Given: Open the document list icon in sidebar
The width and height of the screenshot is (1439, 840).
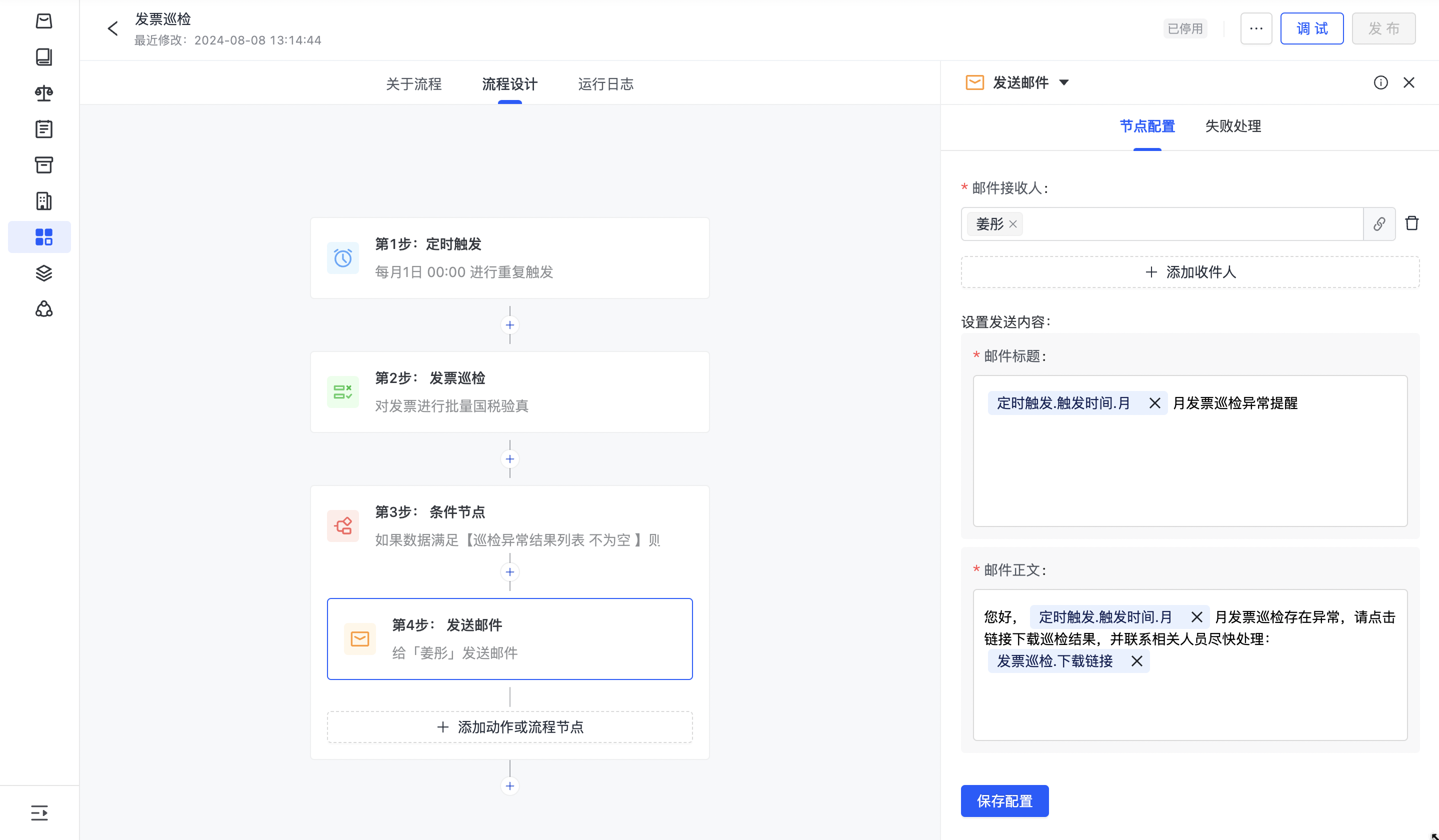Looking at the screenshot, I should tap(44, 129).
